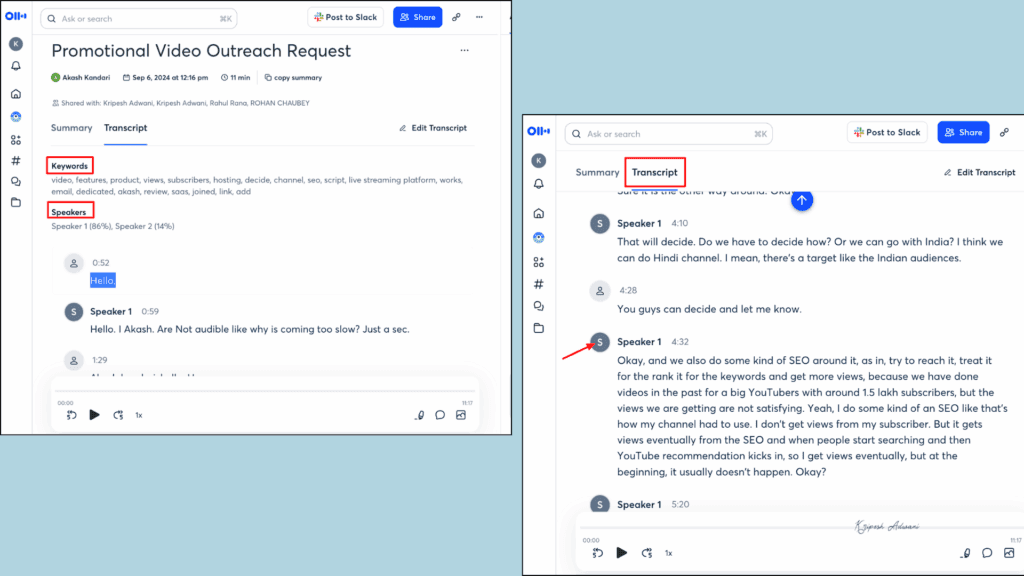Open Channels hash icon in right window sidebar
The image size is (1024, 576).
click(539, 284)
